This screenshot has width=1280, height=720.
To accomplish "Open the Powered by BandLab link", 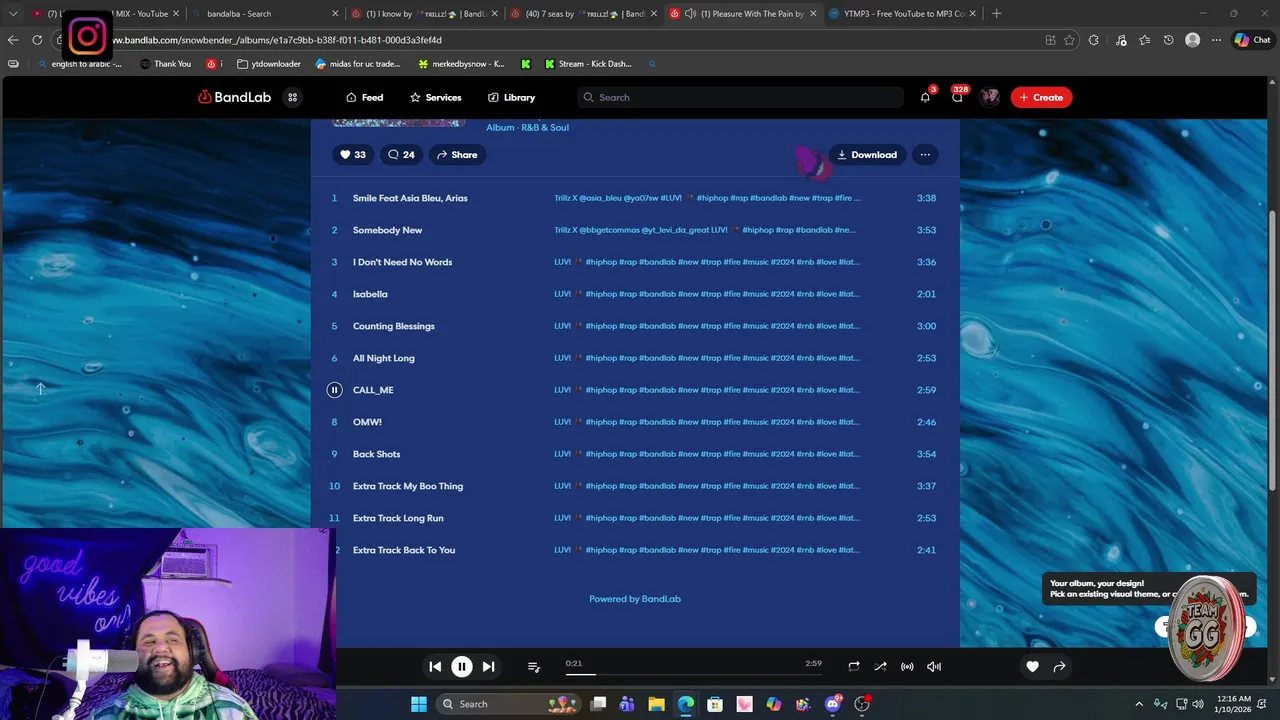I will tap(635, 599).
